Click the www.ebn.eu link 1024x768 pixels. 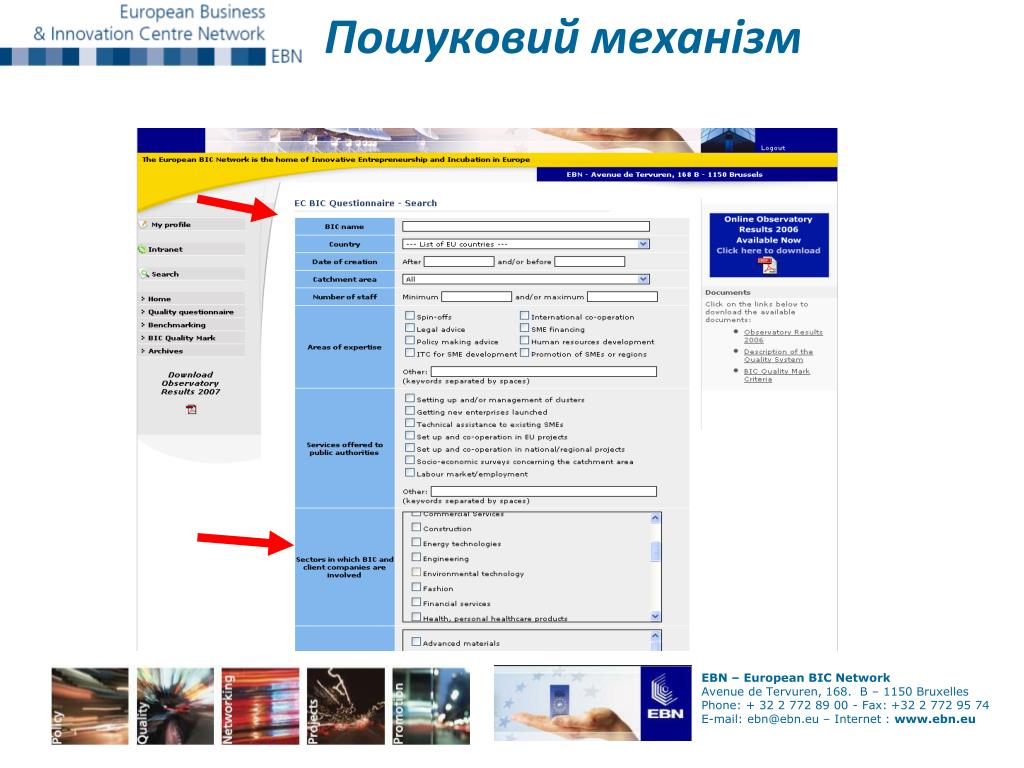click(935, 719)
